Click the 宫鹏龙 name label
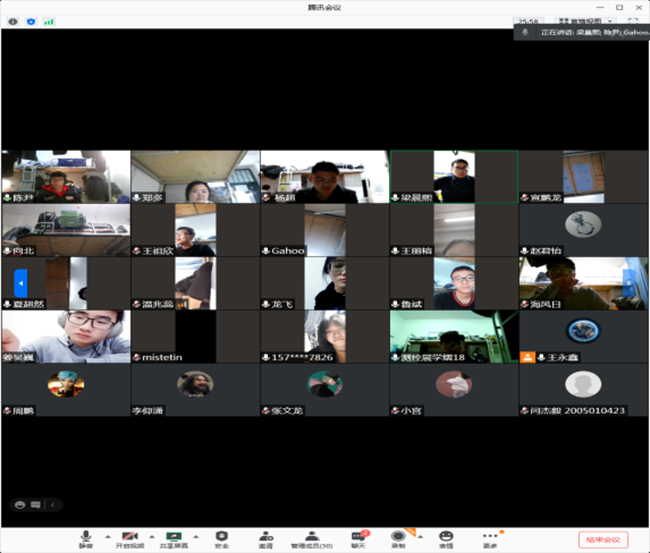 pos(546,198)
